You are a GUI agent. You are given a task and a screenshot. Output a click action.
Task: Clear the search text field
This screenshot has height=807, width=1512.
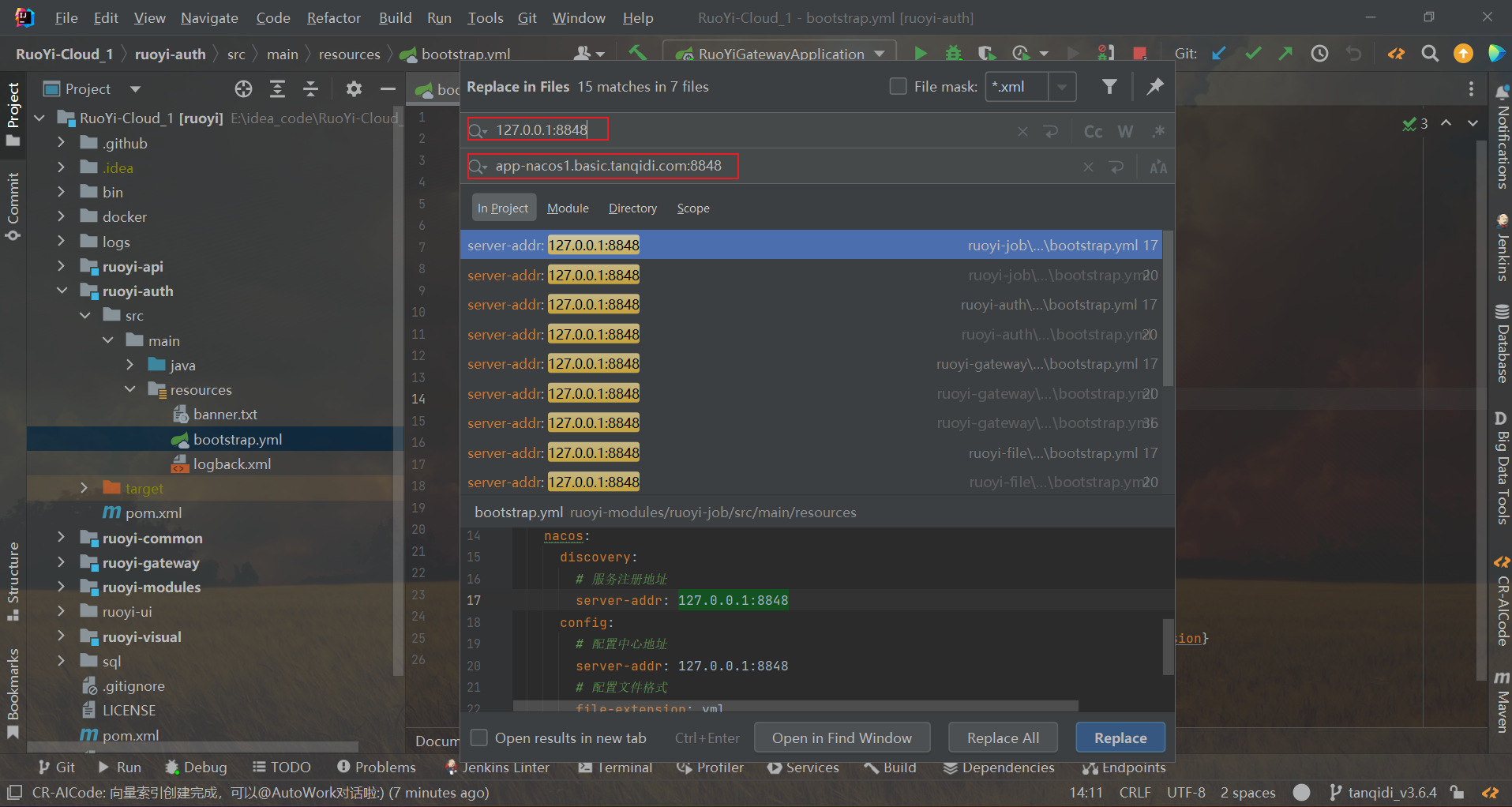(1022, 131)
